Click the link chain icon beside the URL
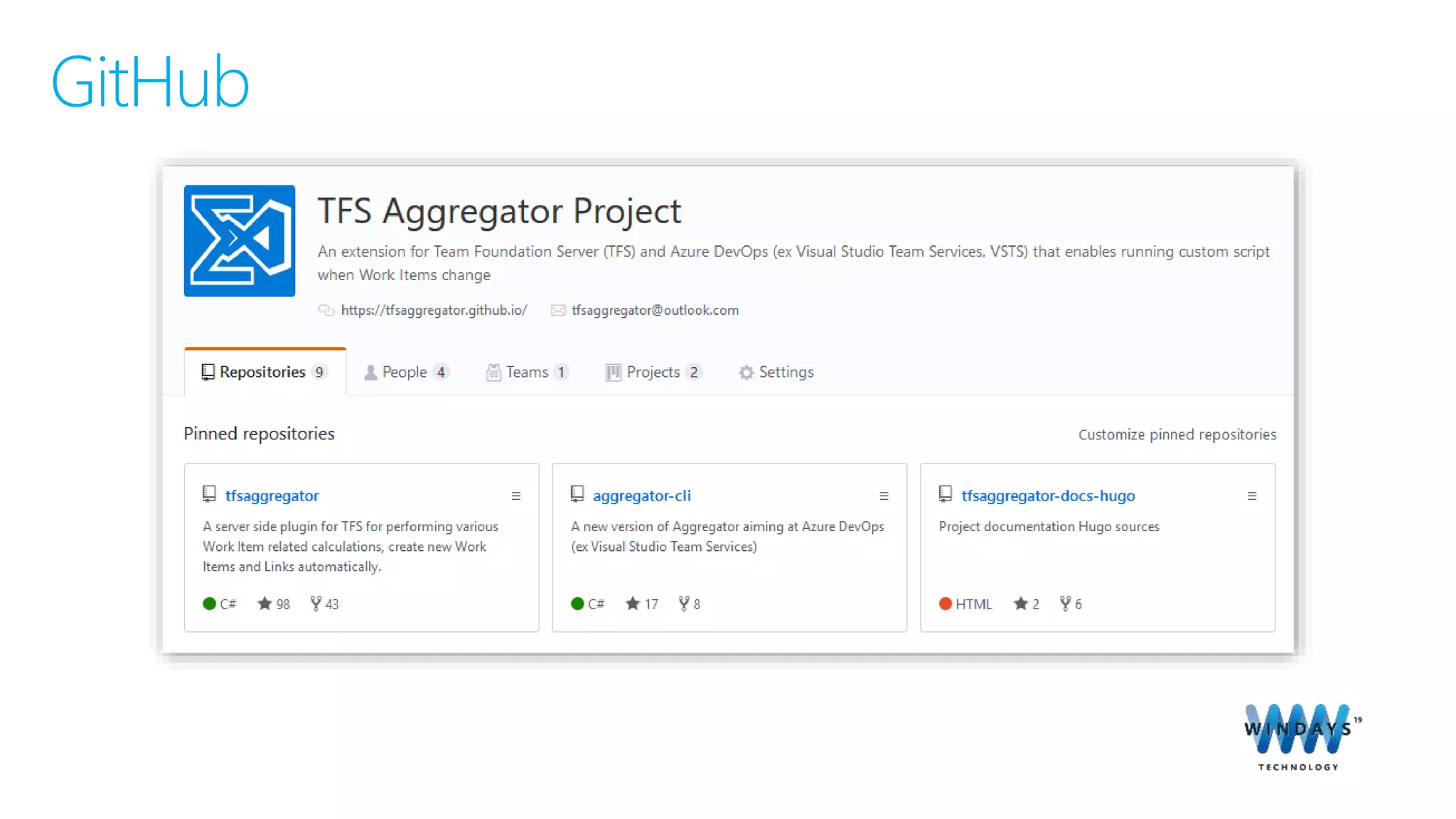The width and height of the screenshot is (1456, 819). (x=326, y=310)
